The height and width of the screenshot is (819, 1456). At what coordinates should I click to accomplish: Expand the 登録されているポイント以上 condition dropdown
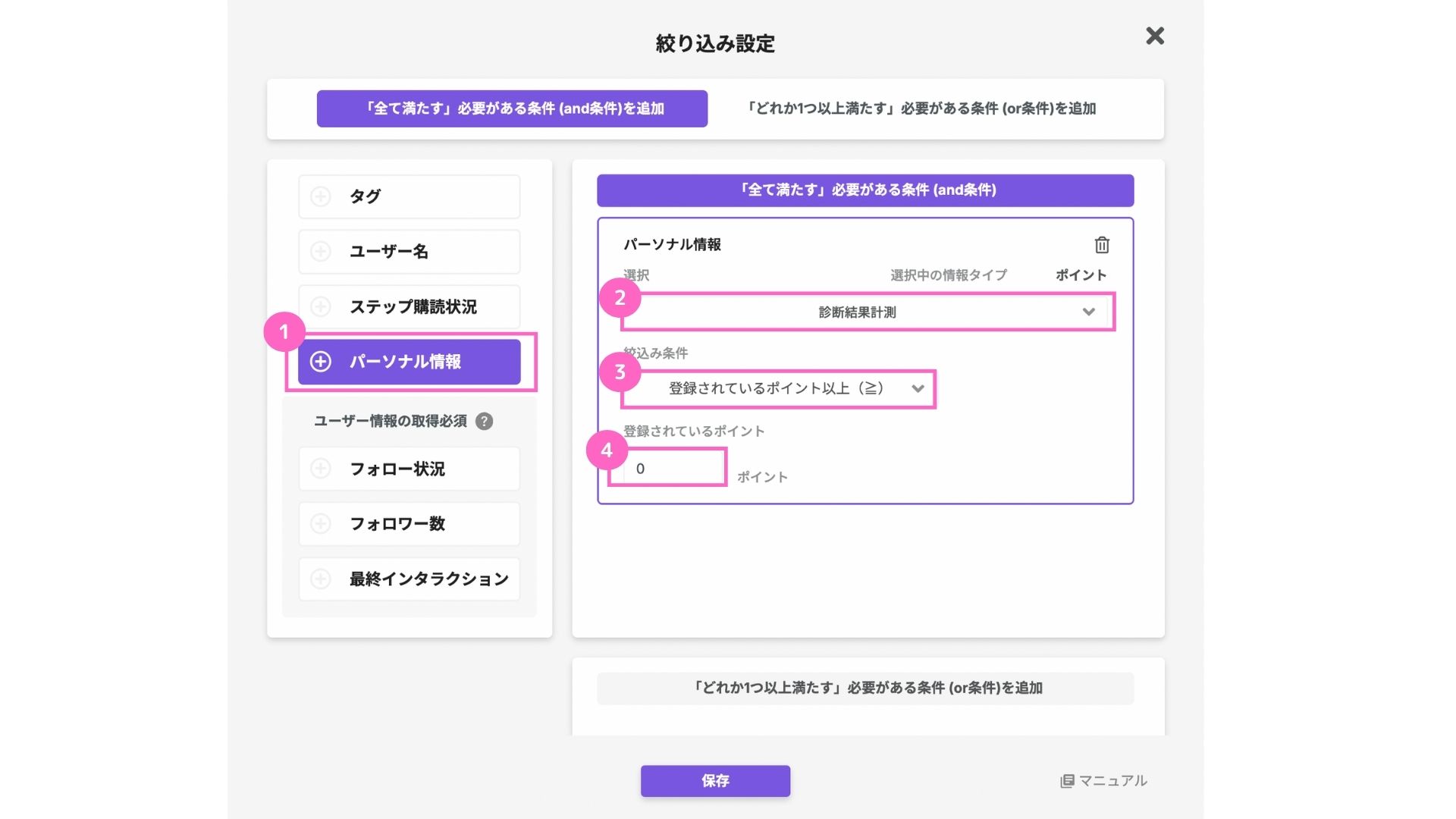coord(777,389)
